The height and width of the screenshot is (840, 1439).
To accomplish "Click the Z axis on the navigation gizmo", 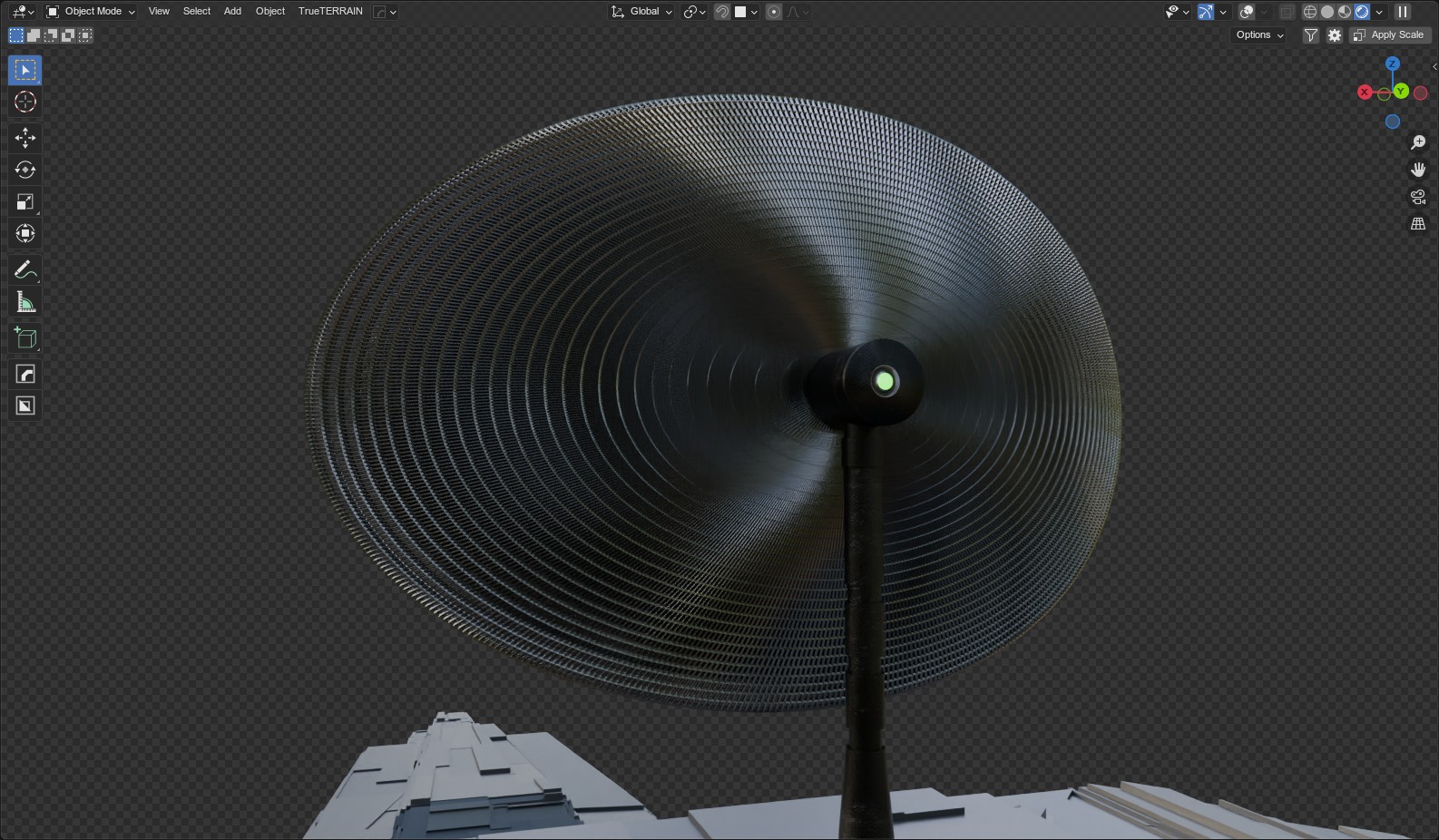I will (1393, 63).
